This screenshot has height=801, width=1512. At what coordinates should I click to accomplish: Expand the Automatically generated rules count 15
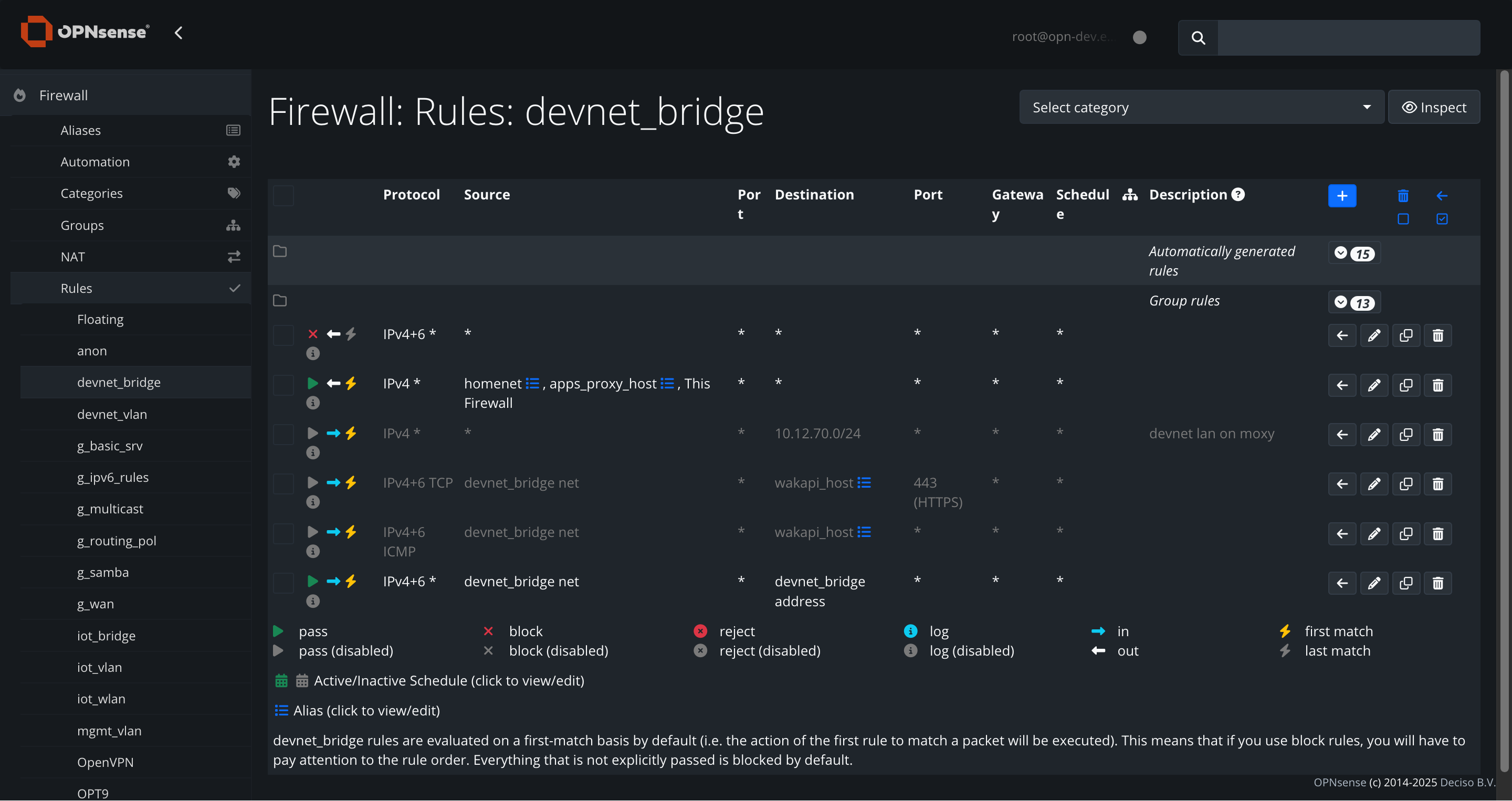[x=1354, y=254]
